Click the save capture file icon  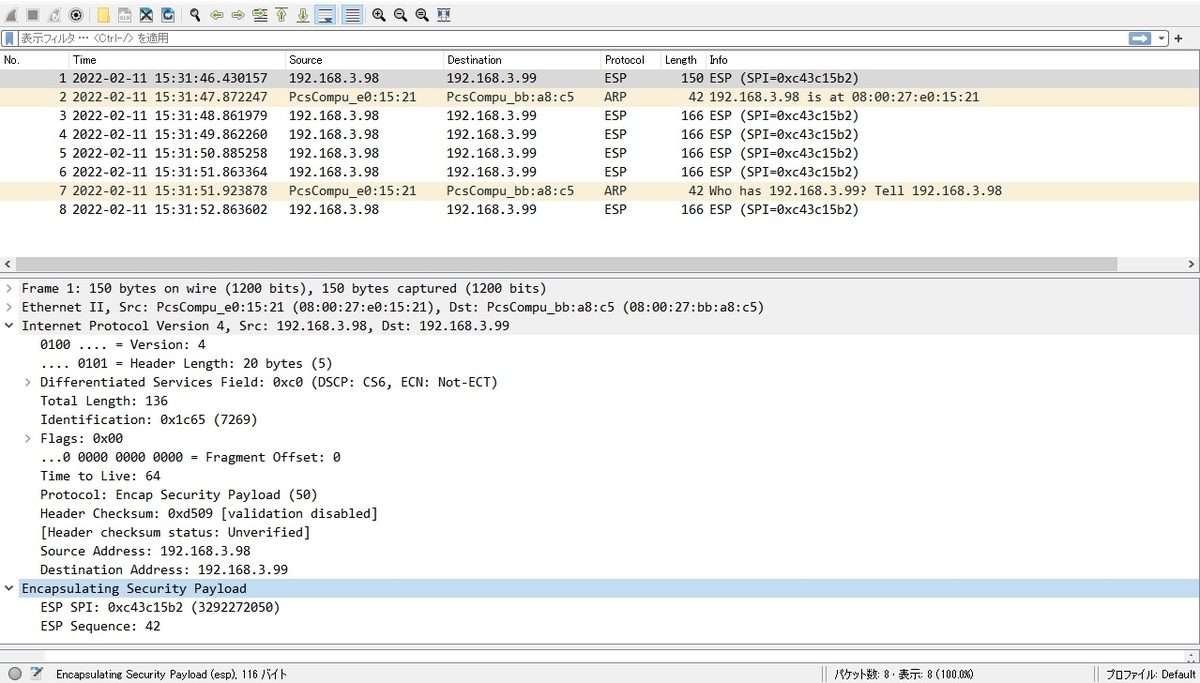tap(125, 14)
